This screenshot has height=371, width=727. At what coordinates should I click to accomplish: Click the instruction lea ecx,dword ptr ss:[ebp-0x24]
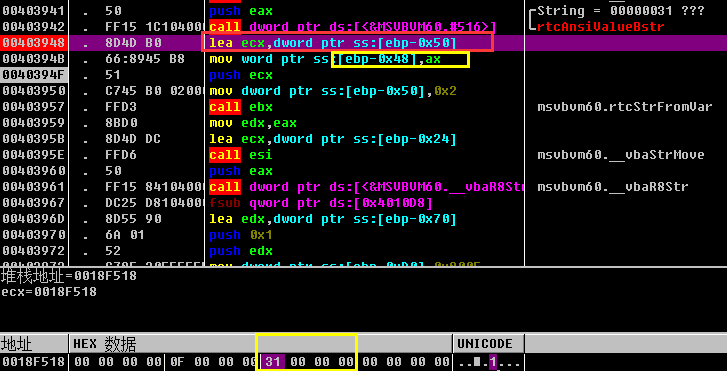tap(333, 139)
